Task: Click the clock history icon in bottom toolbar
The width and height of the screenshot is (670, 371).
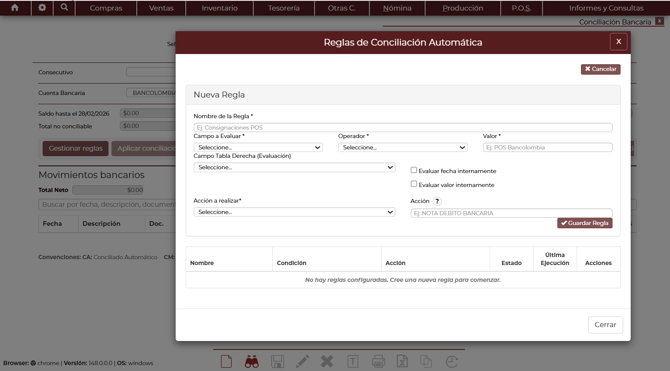Action: (x=452, y=362)
